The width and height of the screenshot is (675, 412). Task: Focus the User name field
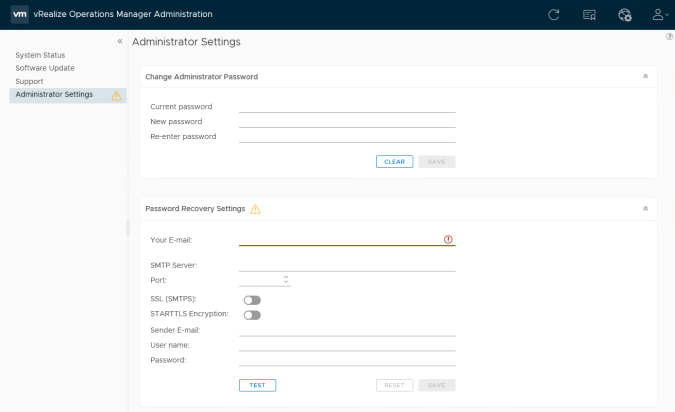click(347, 345)
